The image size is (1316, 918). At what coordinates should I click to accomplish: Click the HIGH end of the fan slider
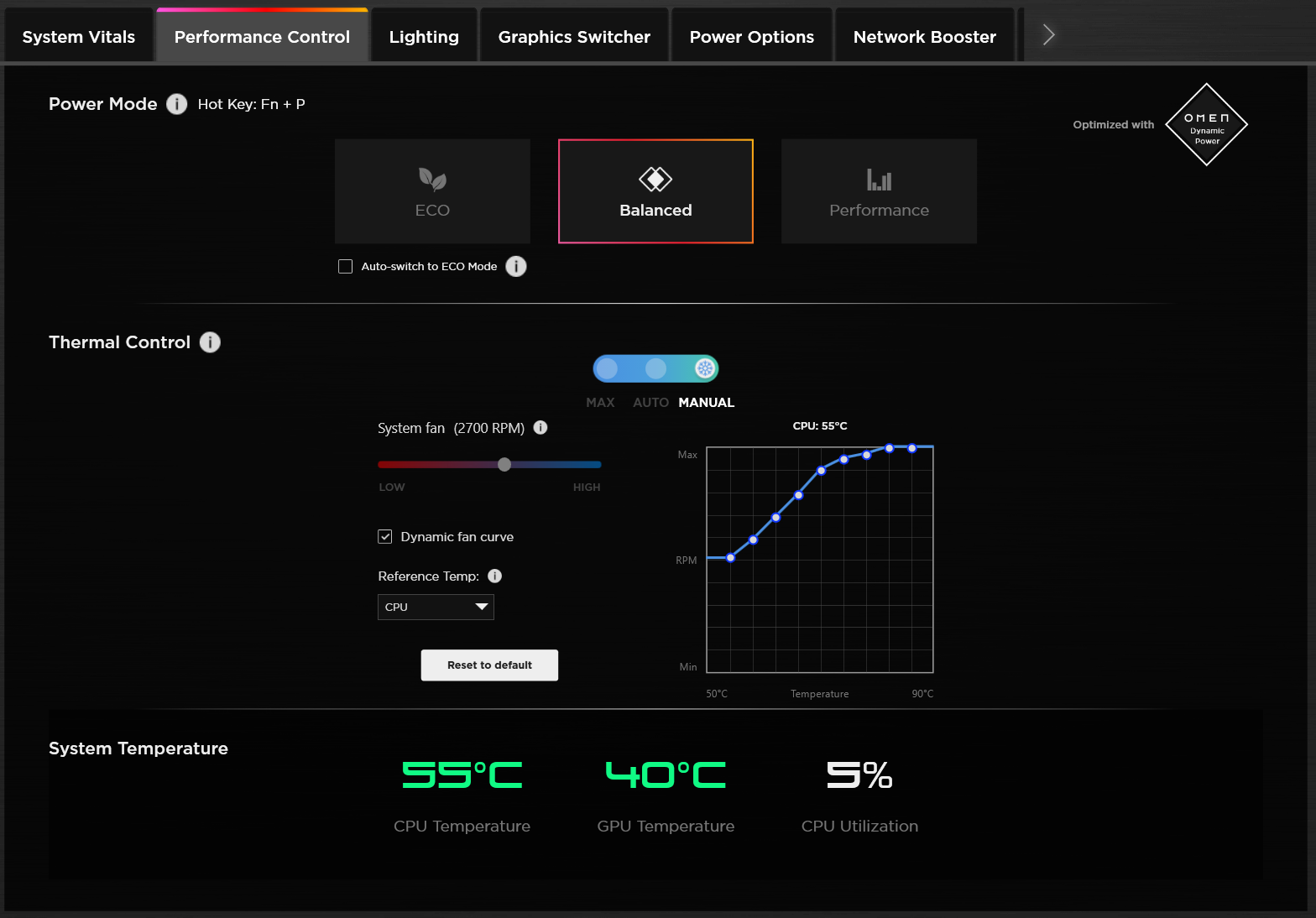[x=587, y=487]
